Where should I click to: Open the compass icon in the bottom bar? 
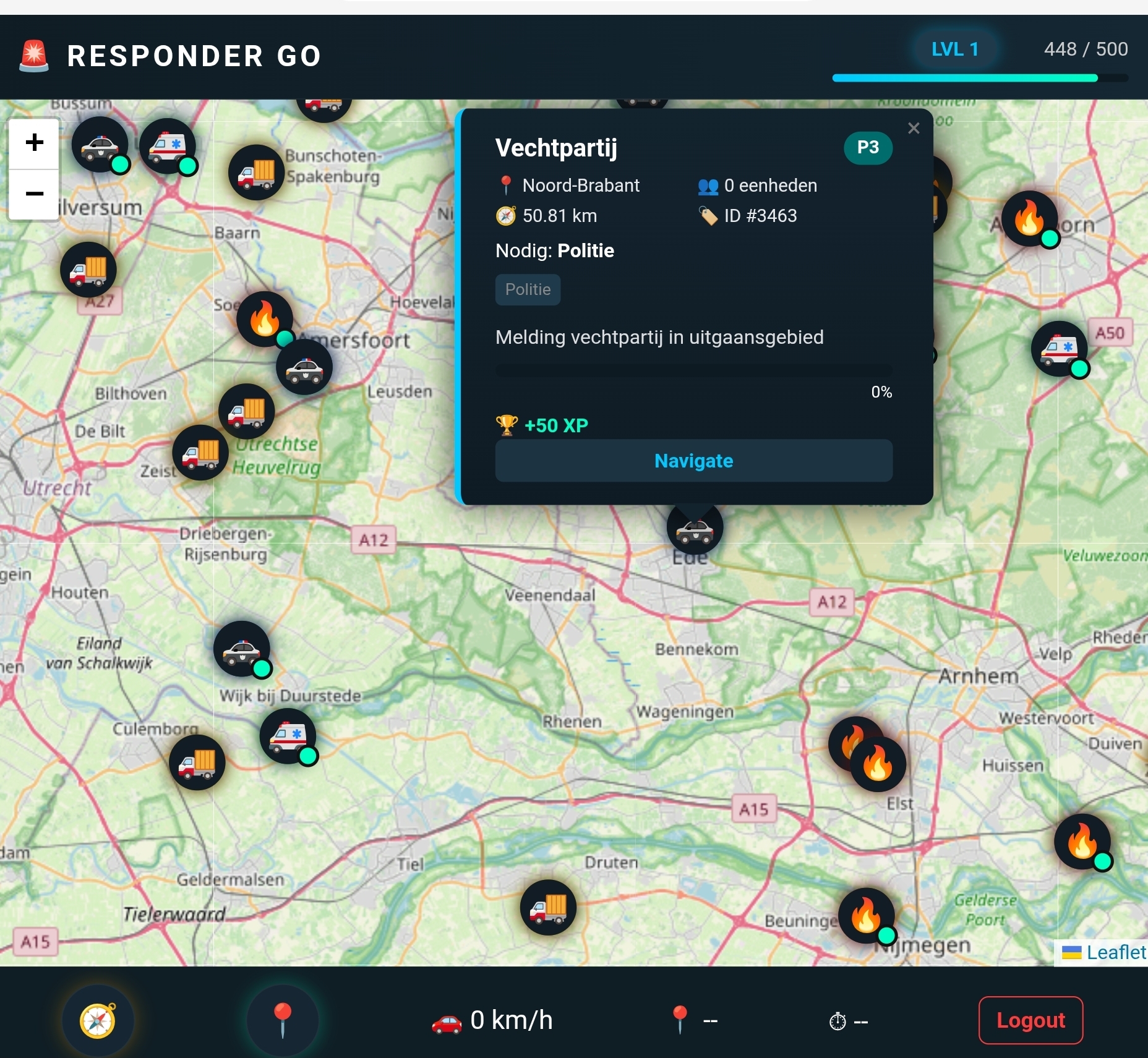click(x=99, y=1020)
